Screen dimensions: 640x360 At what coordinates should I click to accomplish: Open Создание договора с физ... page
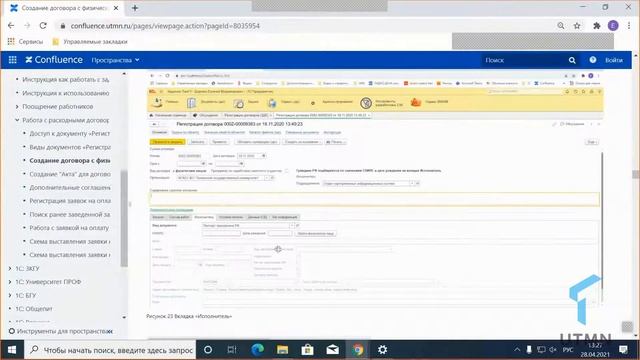(x=70, y=160)
